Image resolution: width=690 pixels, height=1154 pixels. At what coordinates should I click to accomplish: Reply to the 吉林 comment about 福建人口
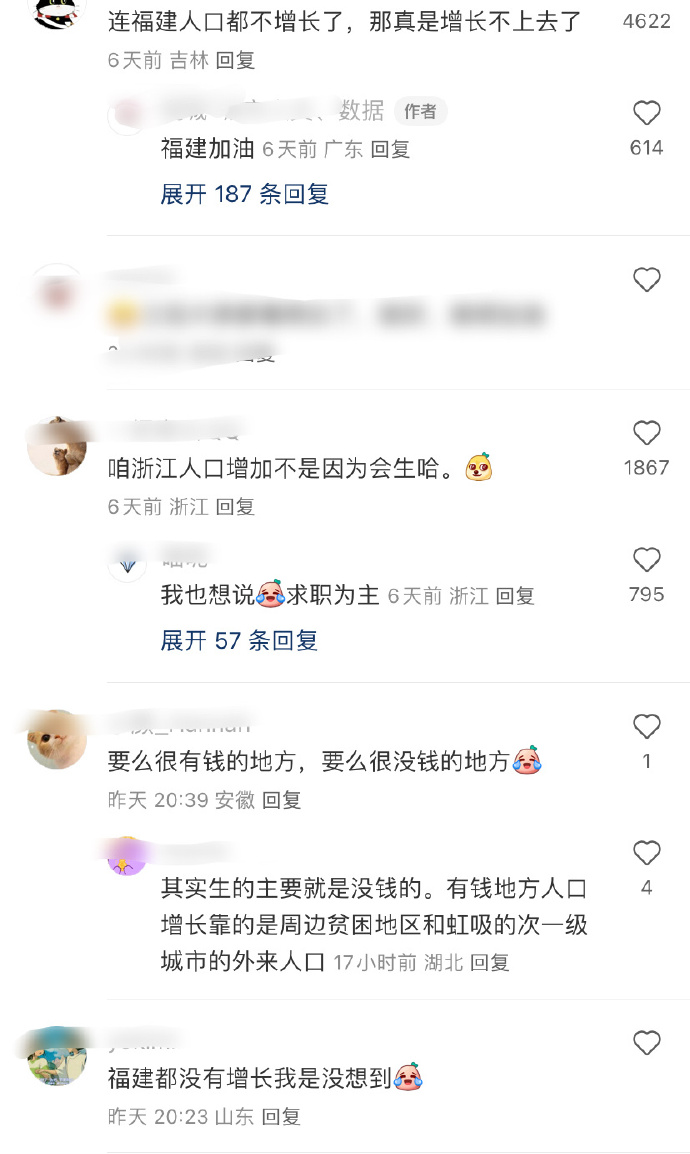click(235, 60)
